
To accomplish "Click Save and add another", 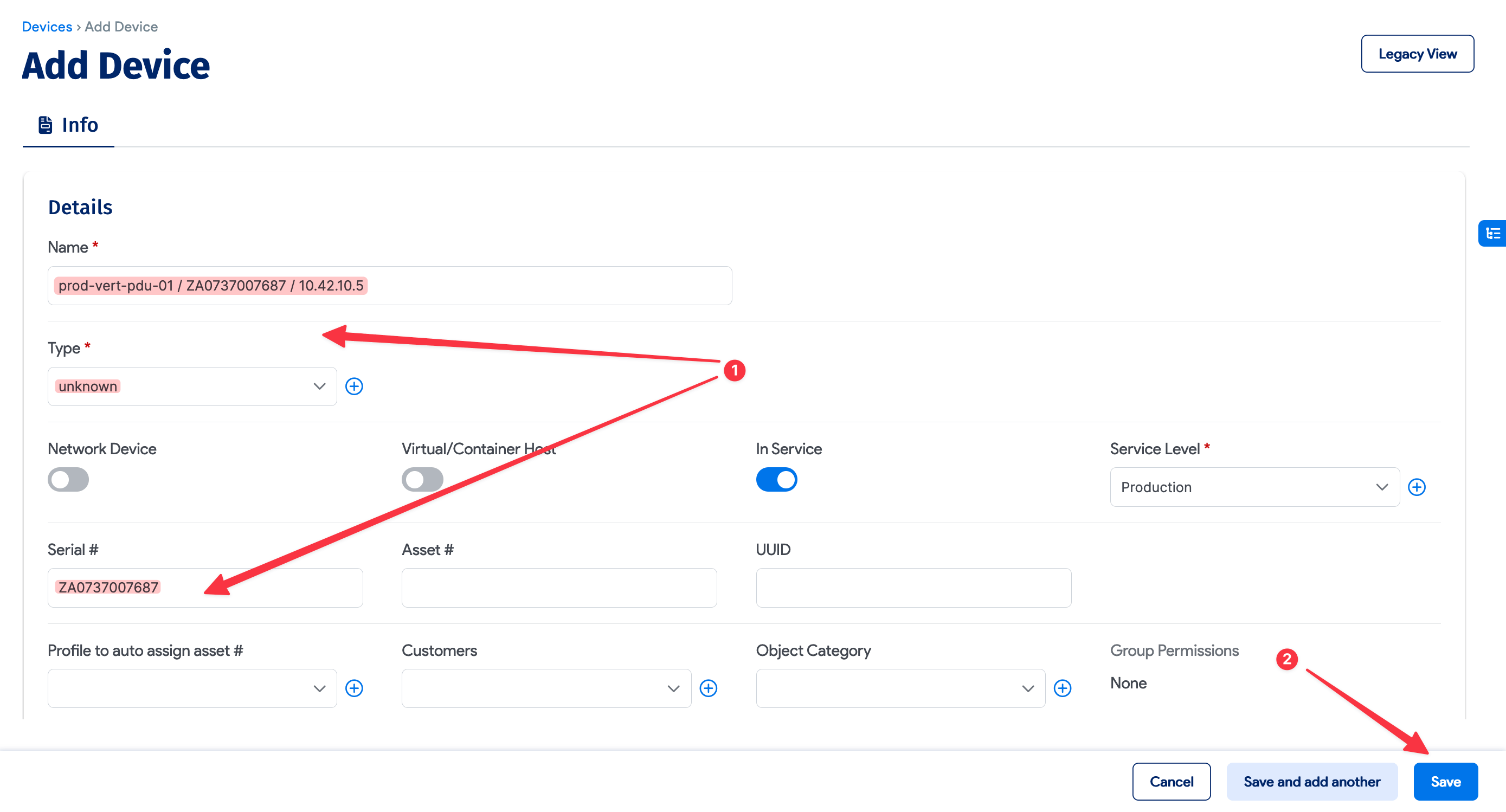I will click(x=1311, y=781).
